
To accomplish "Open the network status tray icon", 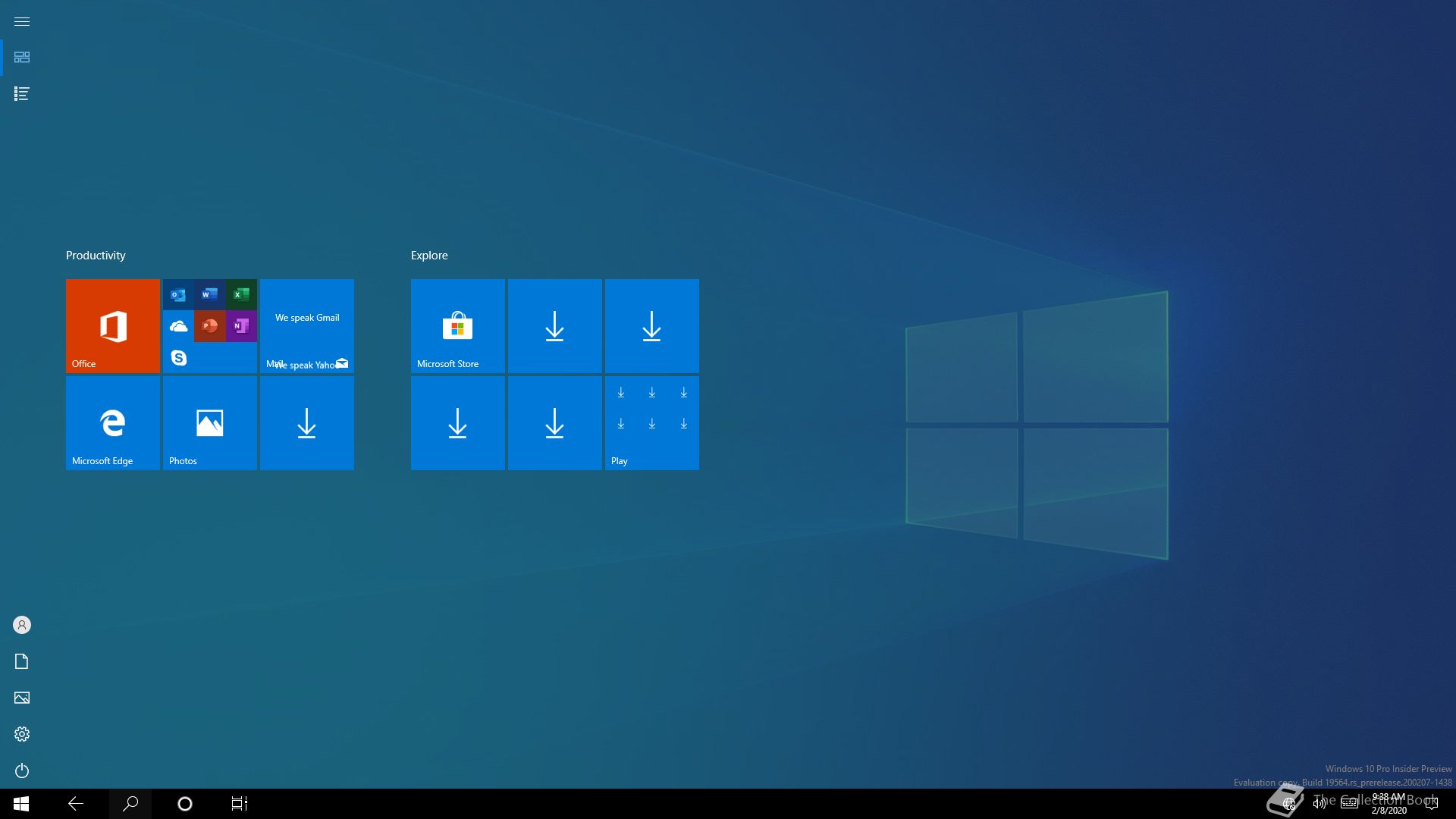I will click(1289, 804).
